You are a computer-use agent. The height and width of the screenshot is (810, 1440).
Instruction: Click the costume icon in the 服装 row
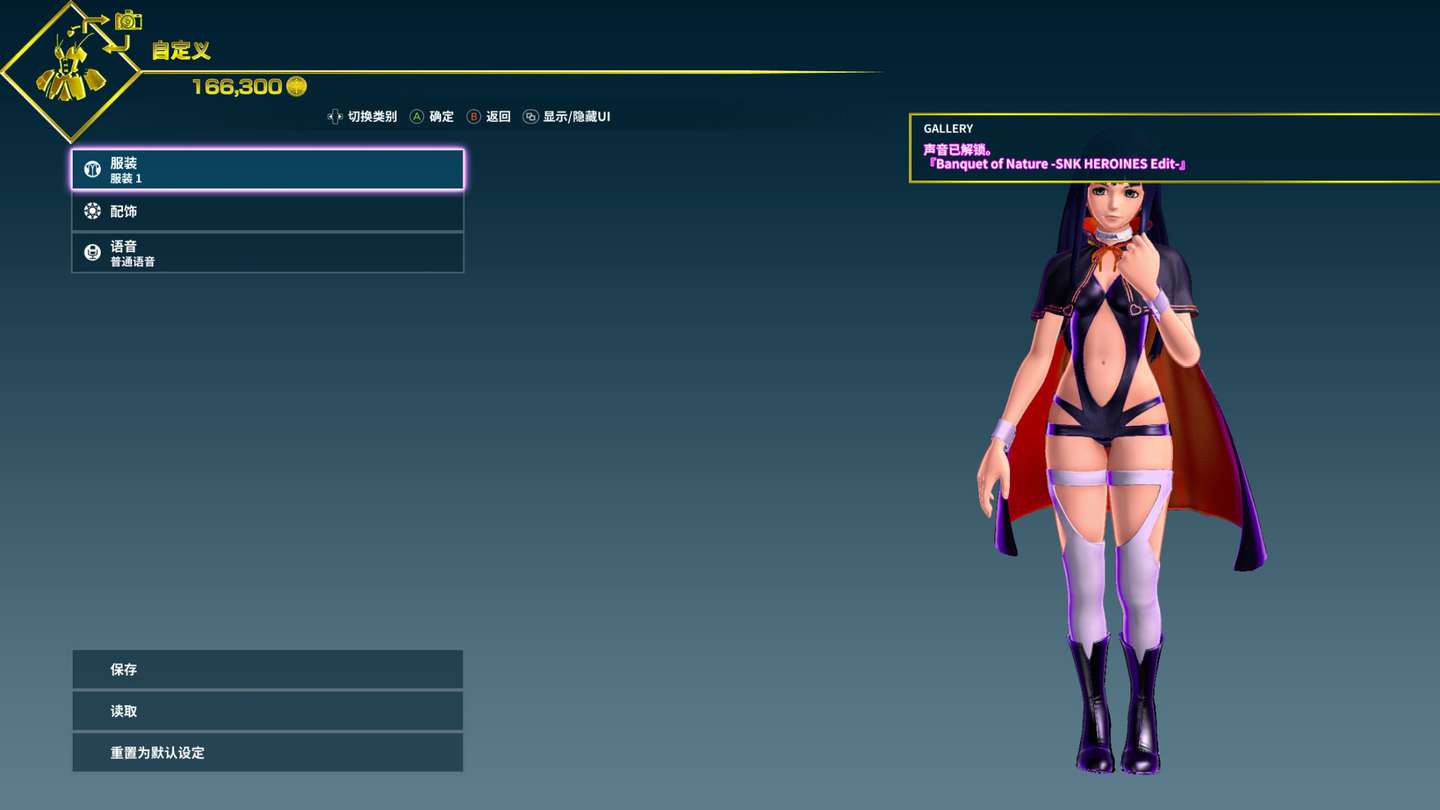tap(92, 170)
